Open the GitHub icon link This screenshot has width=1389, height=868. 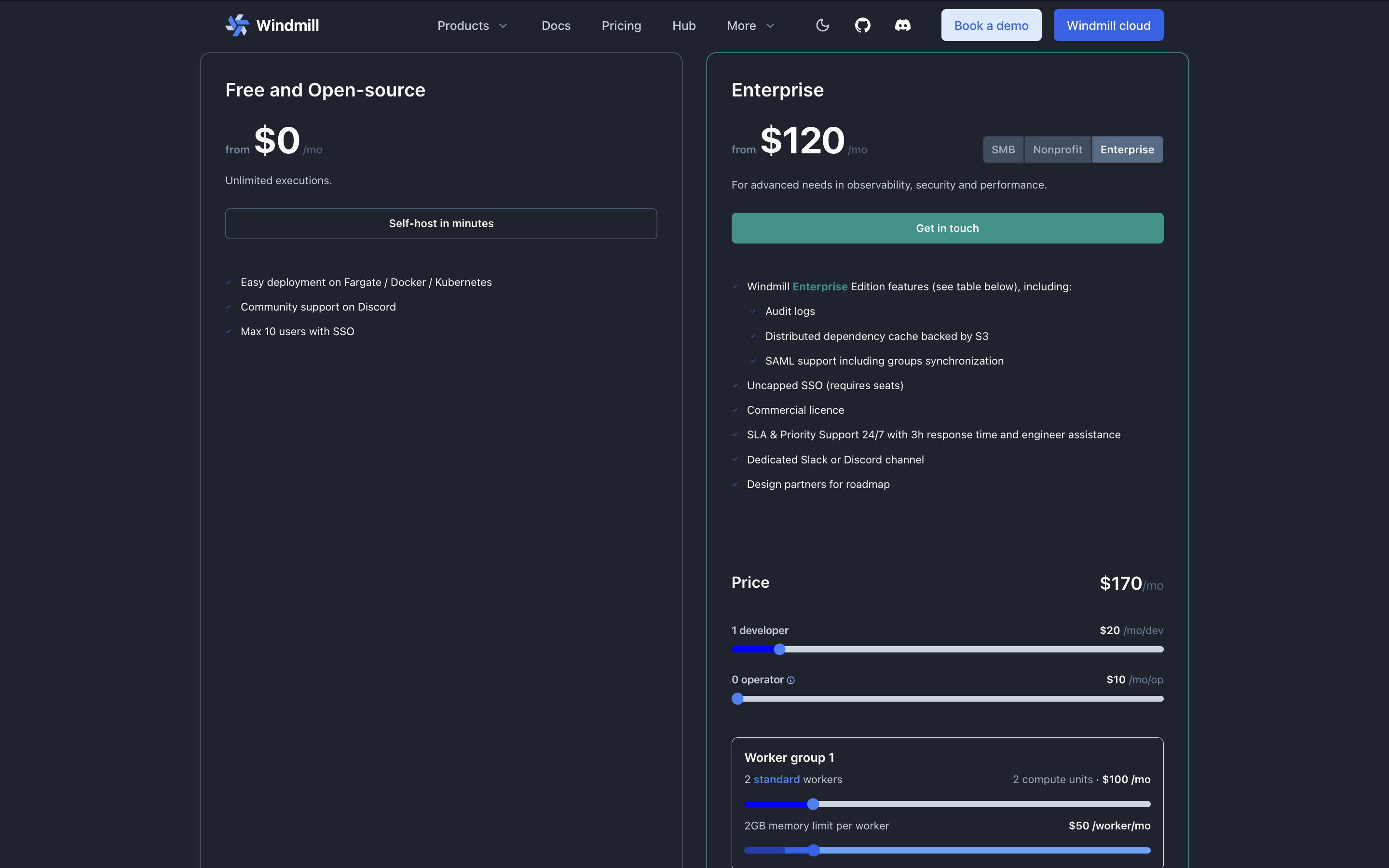pyautogui.click(x=863, y=25)
